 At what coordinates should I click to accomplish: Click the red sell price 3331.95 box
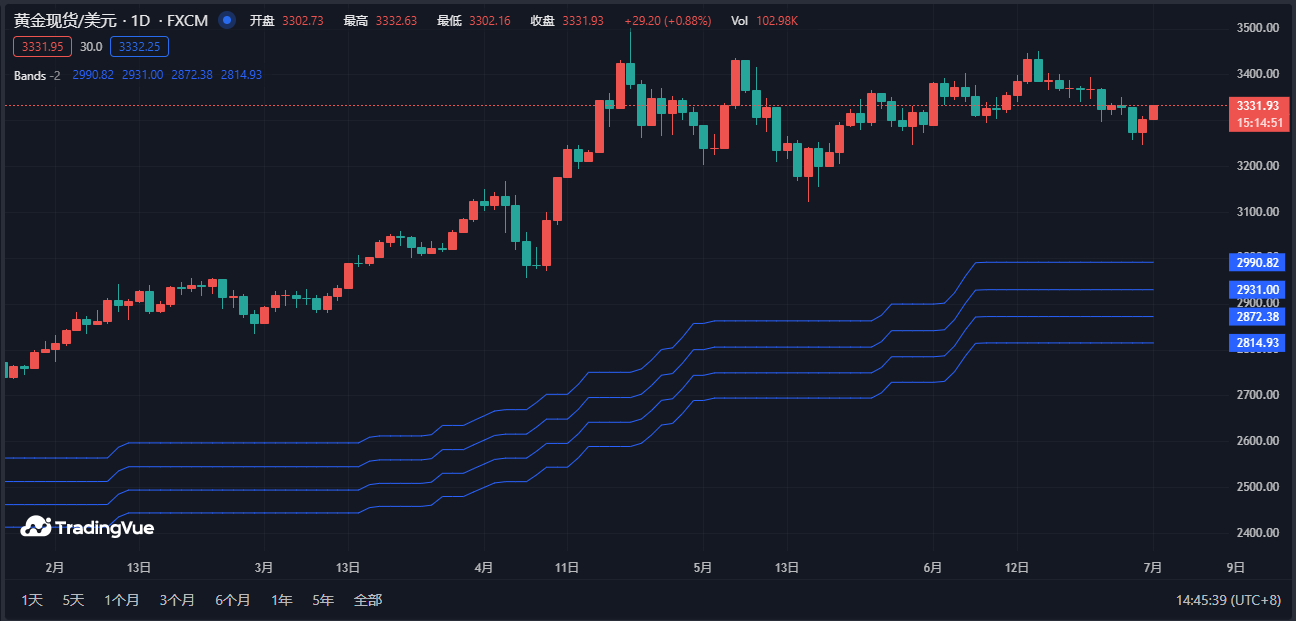pos(42,46)
